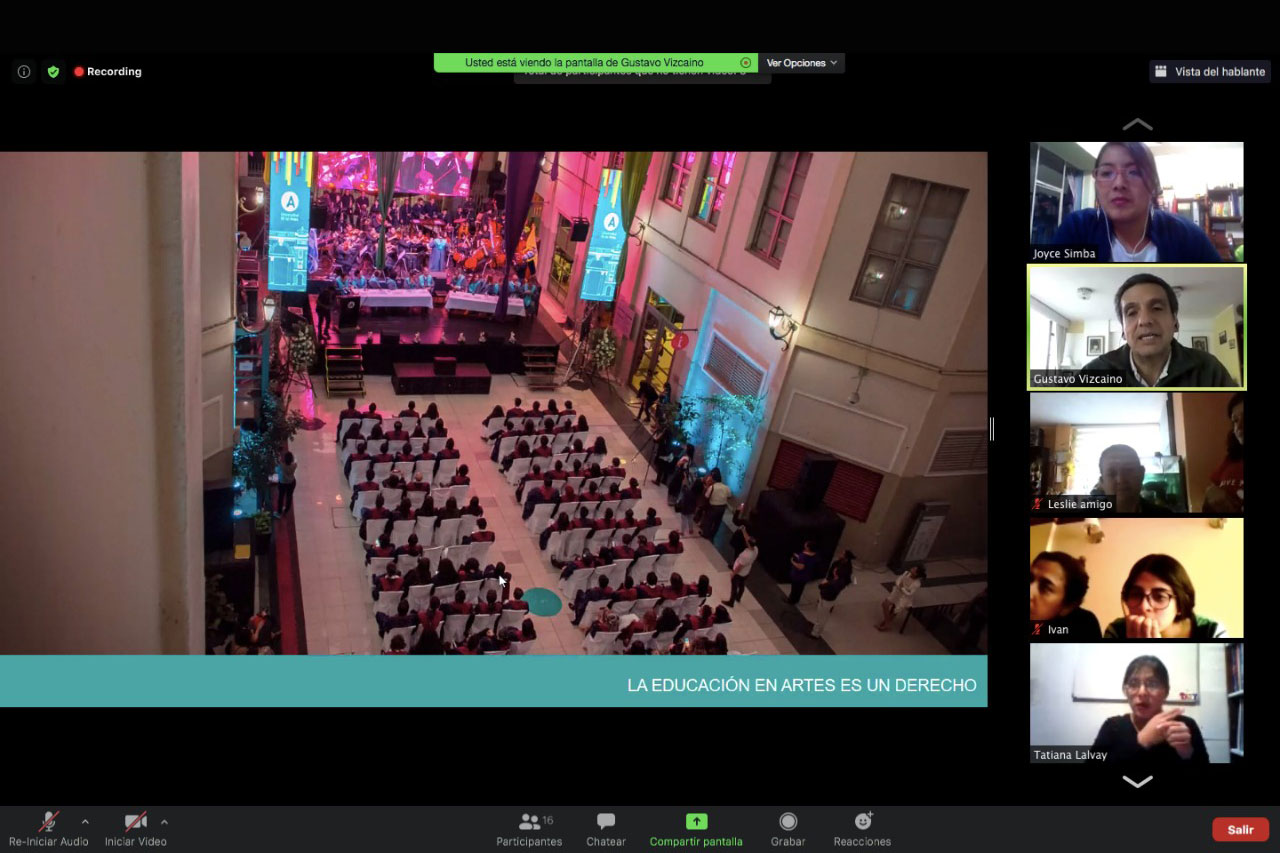Click the red Recording indicator
This screenshot has width=1280, height=853.
click(x=107, y=72)
